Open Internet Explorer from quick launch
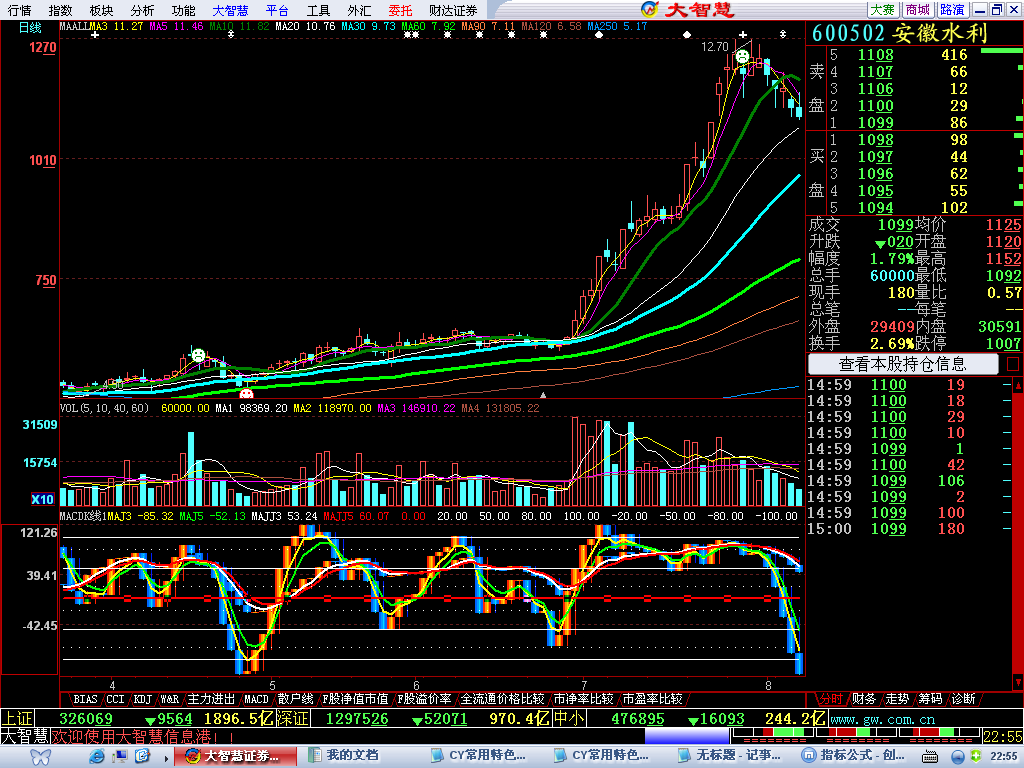 pos(97,756)
